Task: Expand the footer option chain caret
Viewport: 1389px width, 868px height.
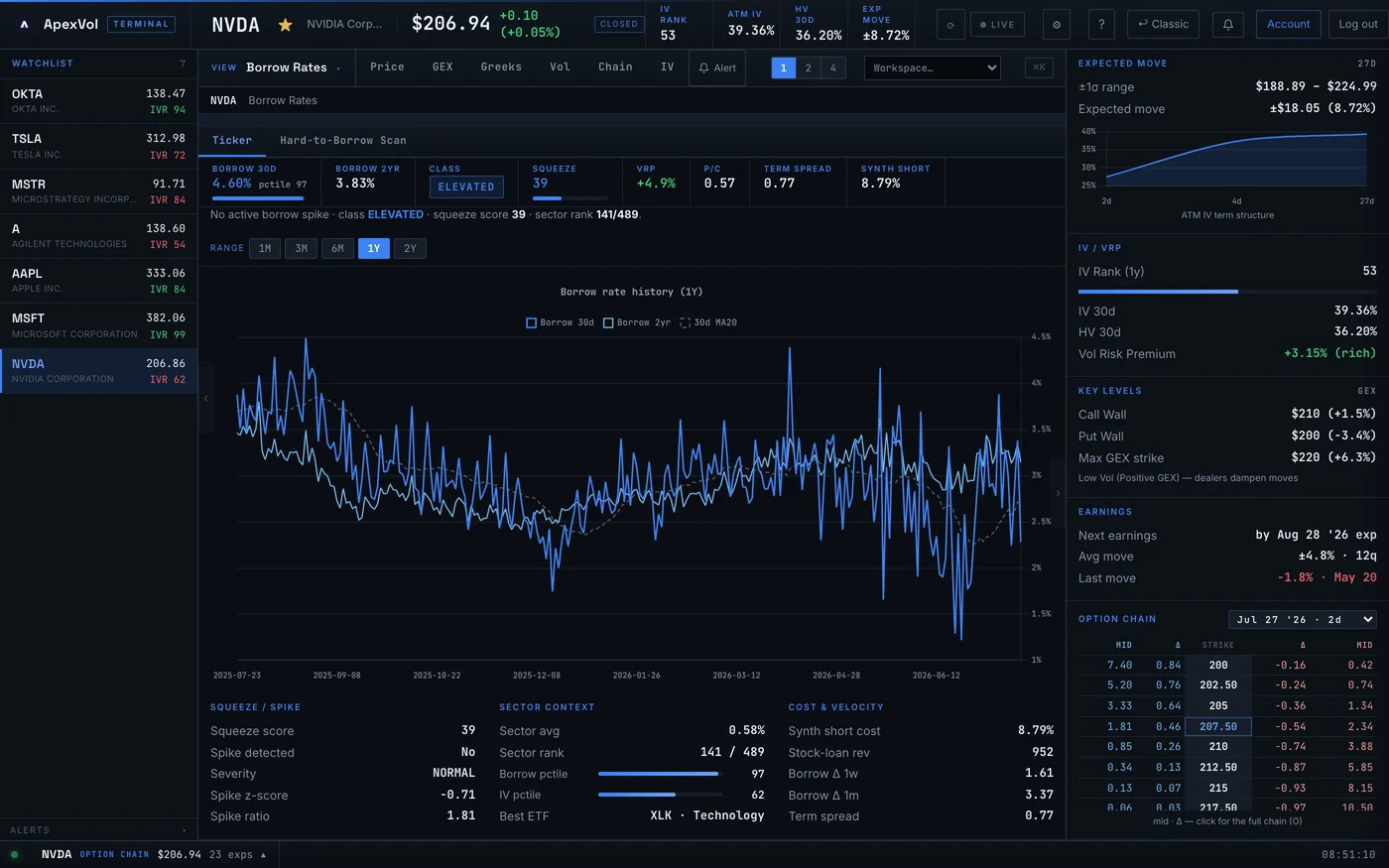Action: click(263, 854)
